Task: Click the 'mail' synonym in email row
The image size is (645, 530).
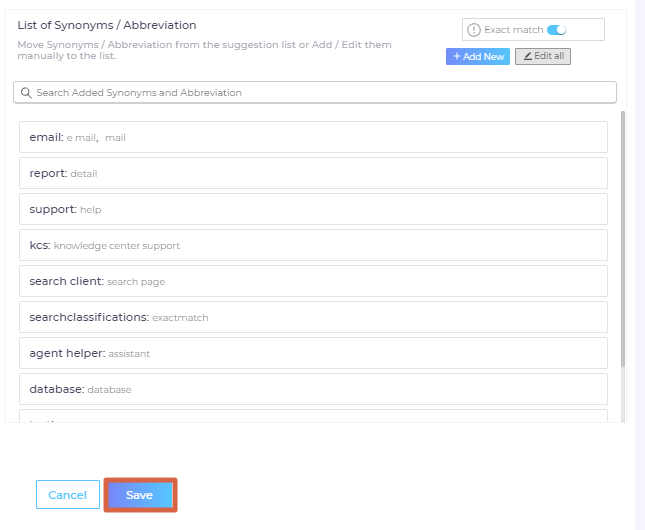Action: [115, 138]
